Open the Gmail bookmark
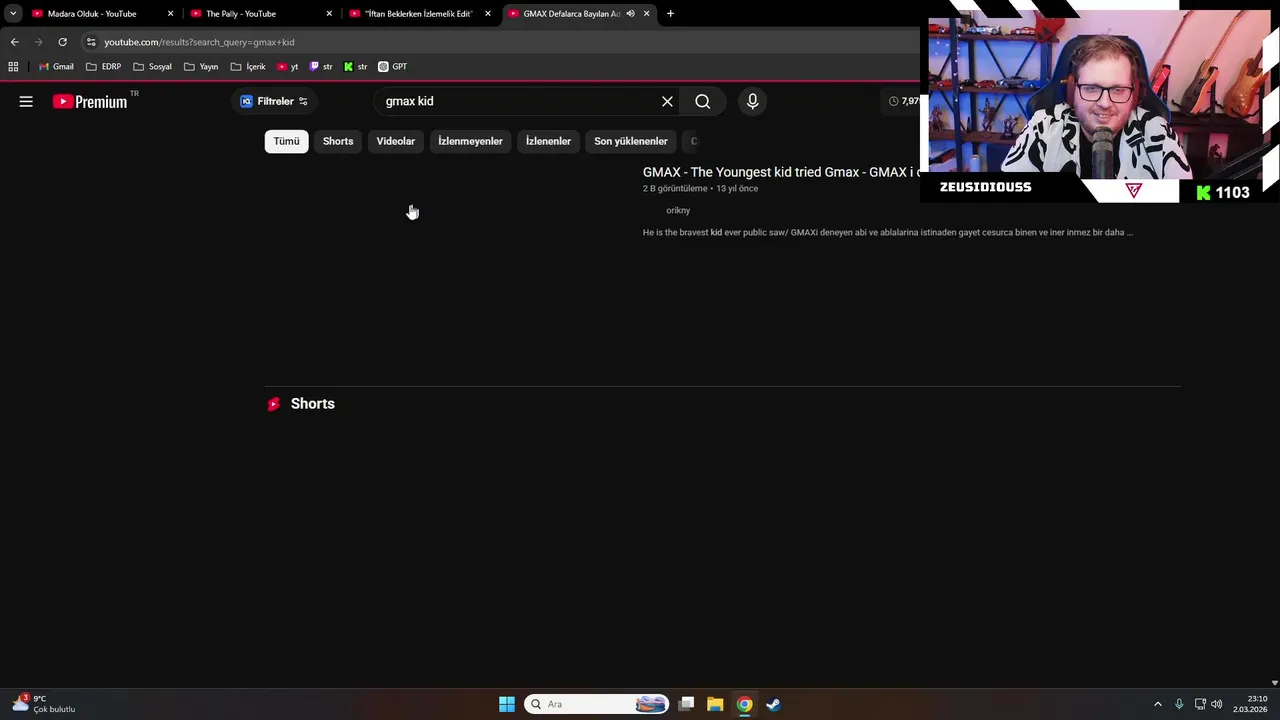 pyautogui.click(x=56, y=67)
